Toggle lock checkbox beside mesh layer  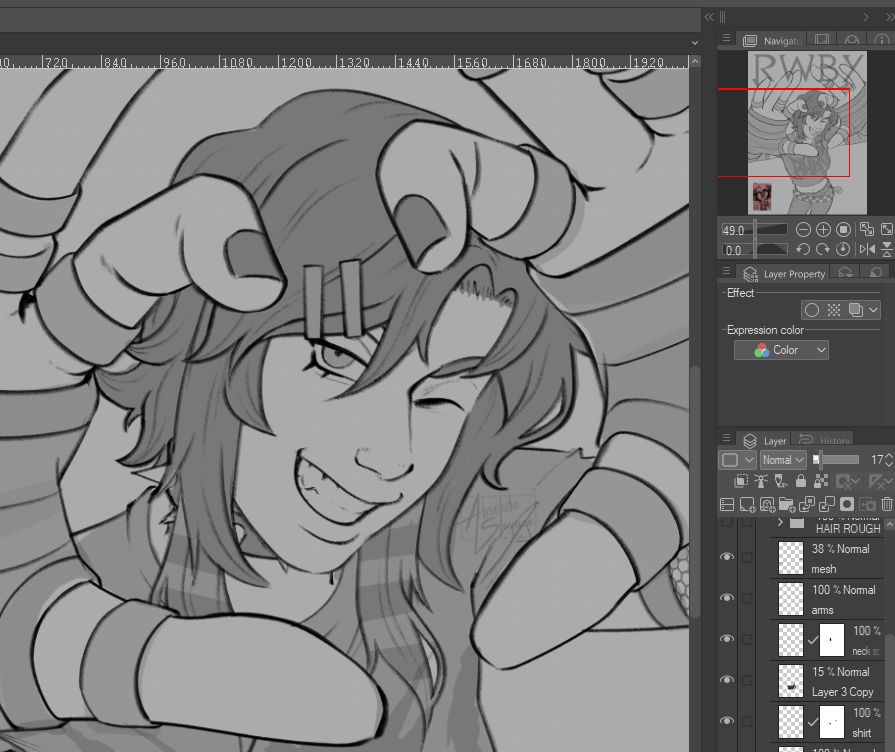click(747, 557)
